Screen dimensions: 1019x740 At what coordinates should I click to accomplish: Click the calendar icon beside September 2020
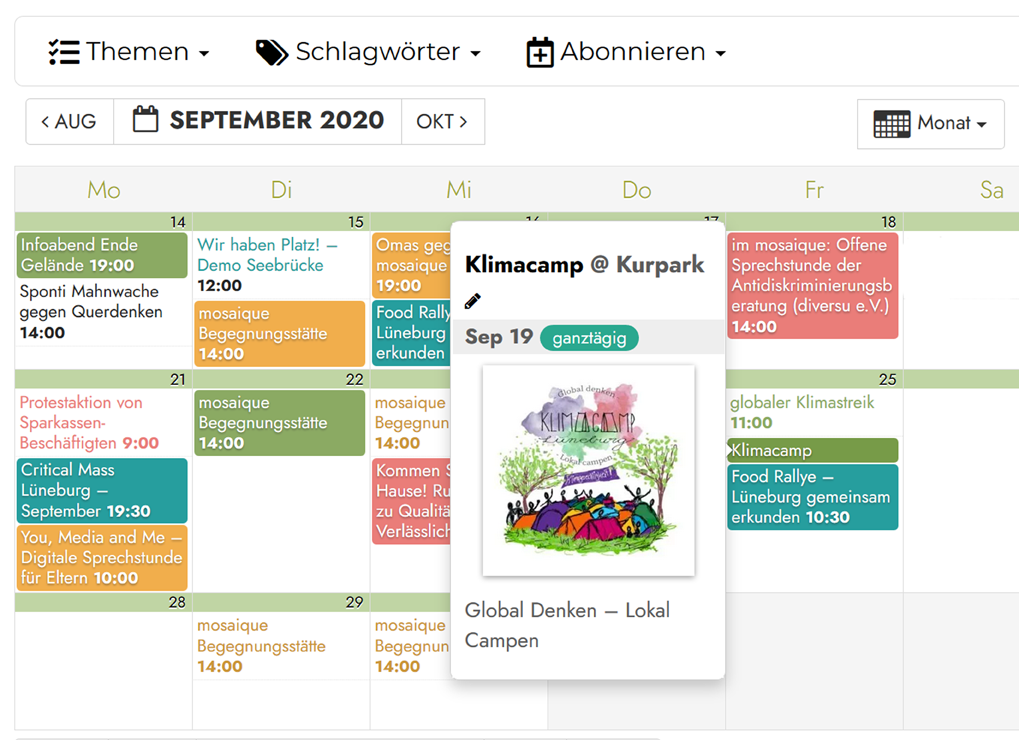(146, 121)
